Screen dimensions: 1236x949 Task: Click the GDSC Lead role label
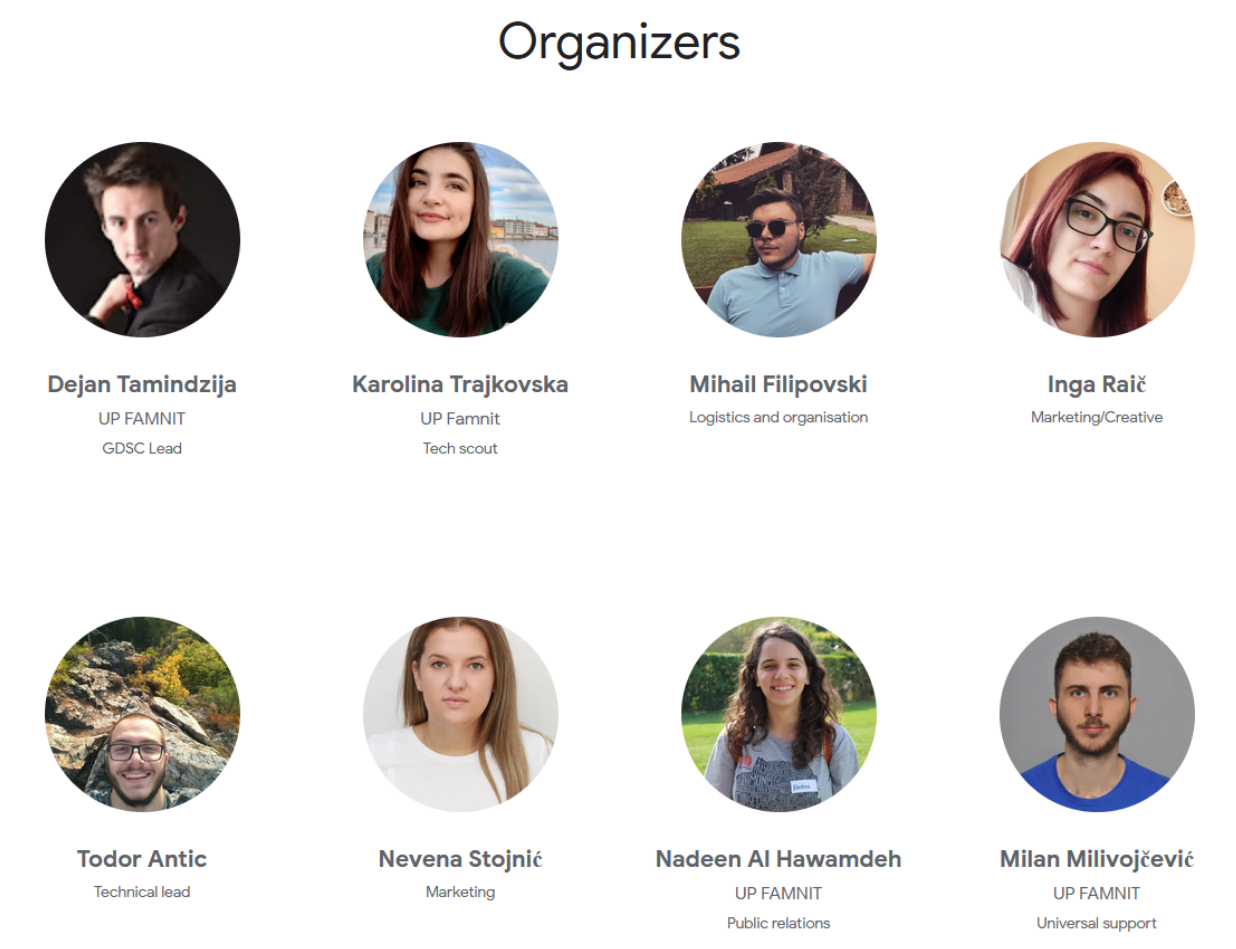click(142, 448)
